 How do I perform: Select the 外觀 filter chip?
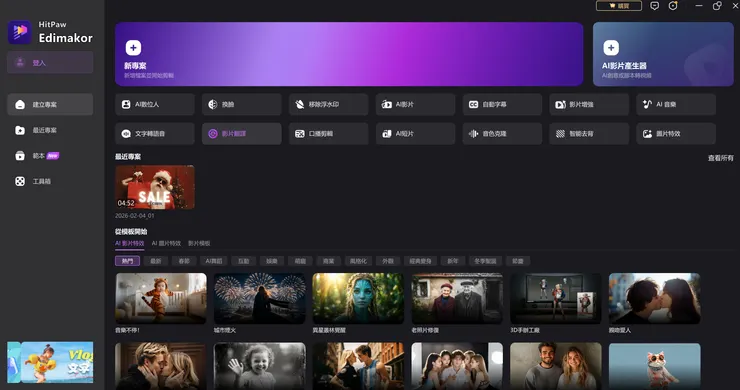(388, 261)
